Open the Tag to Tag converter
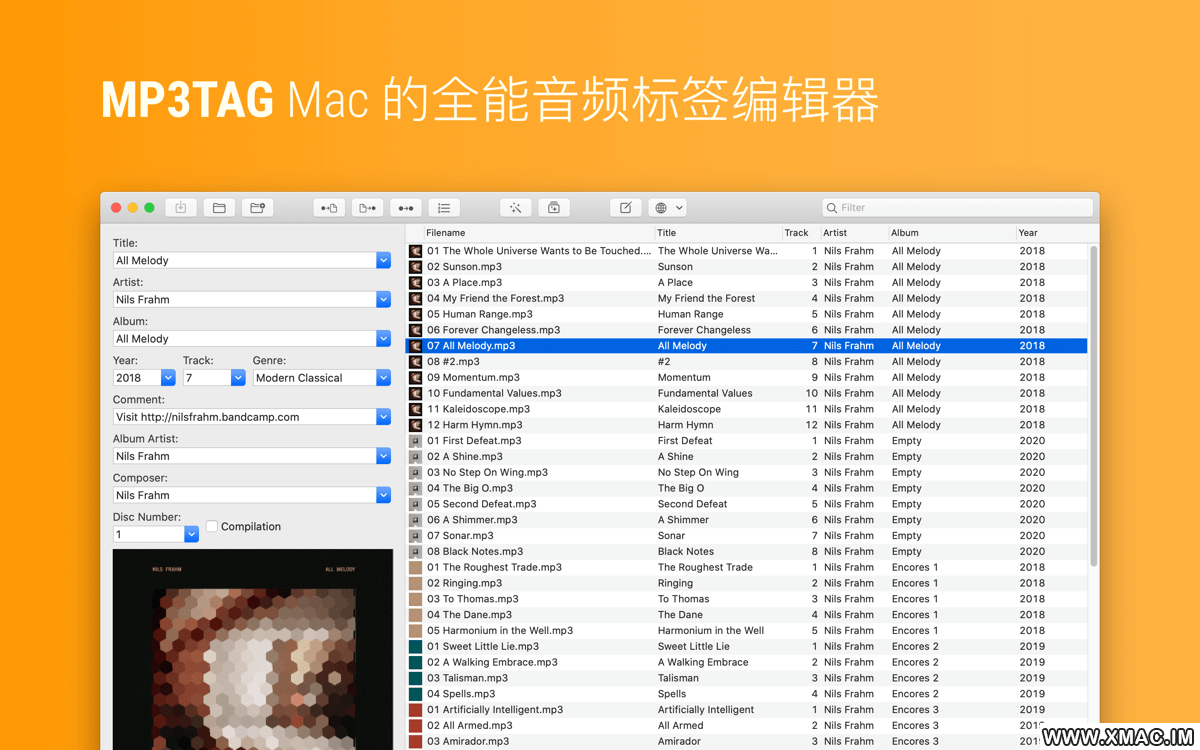1200x750 pixels. [405, 208]
